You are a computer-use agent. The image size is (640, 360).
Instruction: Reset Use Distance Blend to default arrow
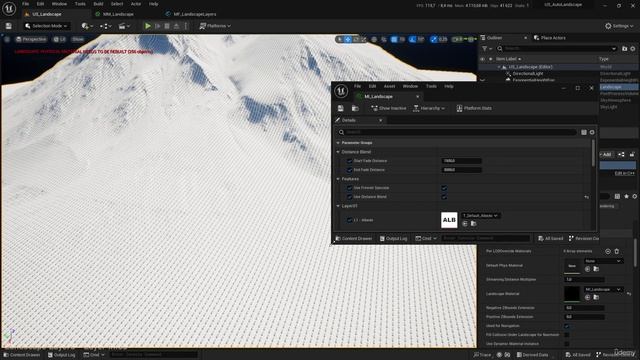point(587,197)
